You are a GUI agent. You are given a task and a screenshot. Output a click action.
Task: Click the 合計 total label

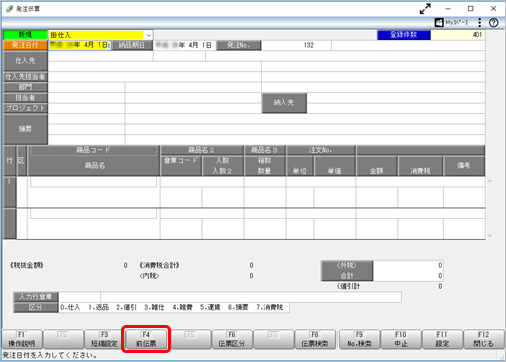[347, 276]
